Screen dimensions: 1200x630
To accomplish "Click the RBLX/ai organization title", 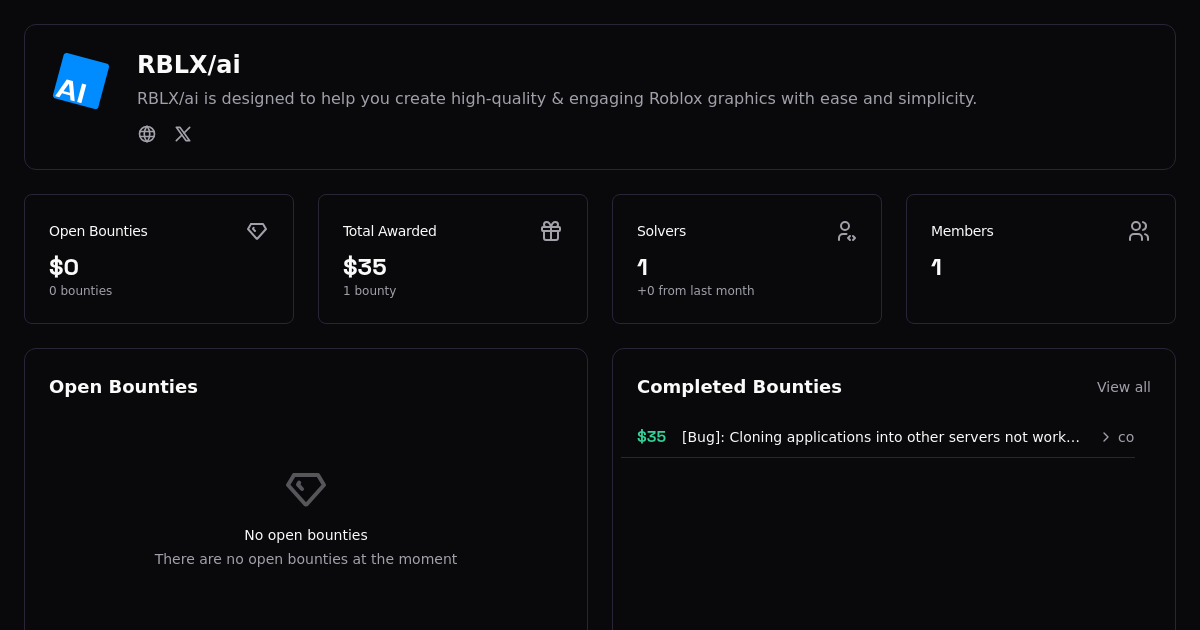I will 189,65.
